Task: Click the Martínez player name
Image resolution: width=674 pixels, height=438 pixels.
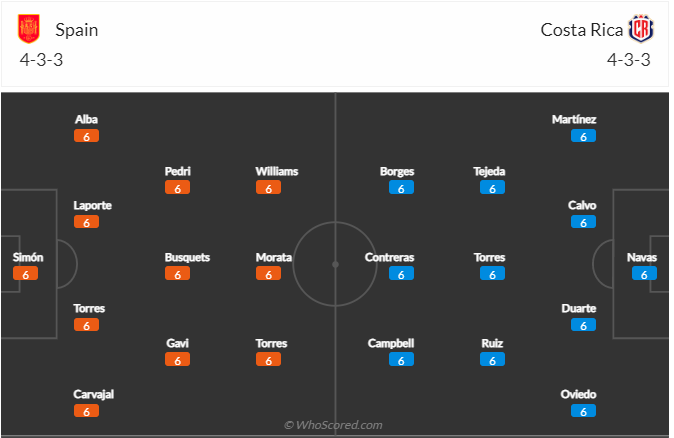Action: point(574,119)
